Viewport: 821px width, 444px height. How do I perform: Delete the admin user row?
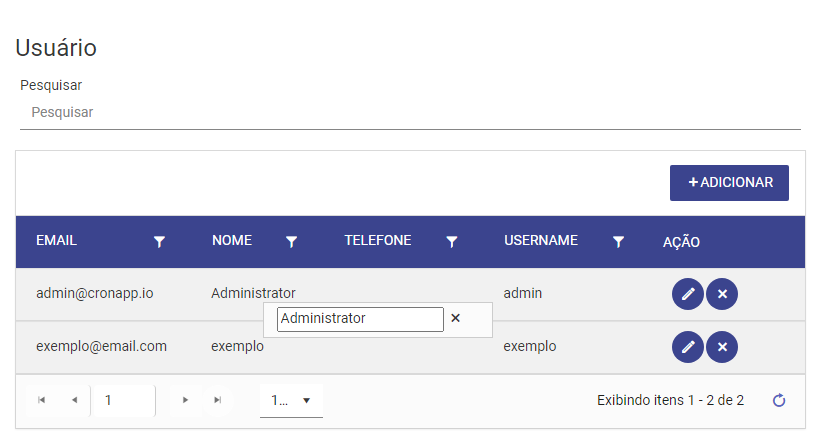(722, 294)
